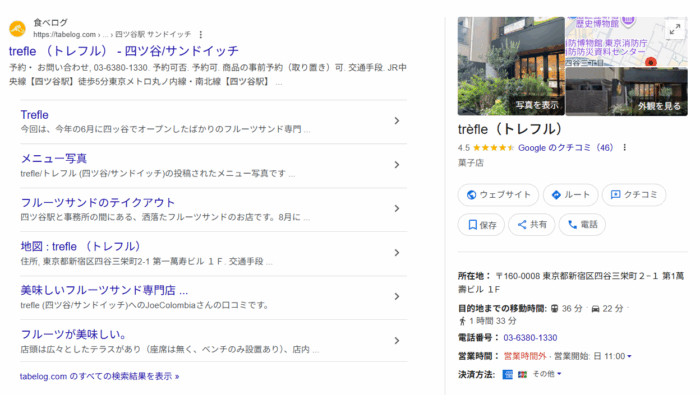
Task: Open the trefle（トレフル）- 四ツ谷/サンドイッチ result
Action: point(124,51)
